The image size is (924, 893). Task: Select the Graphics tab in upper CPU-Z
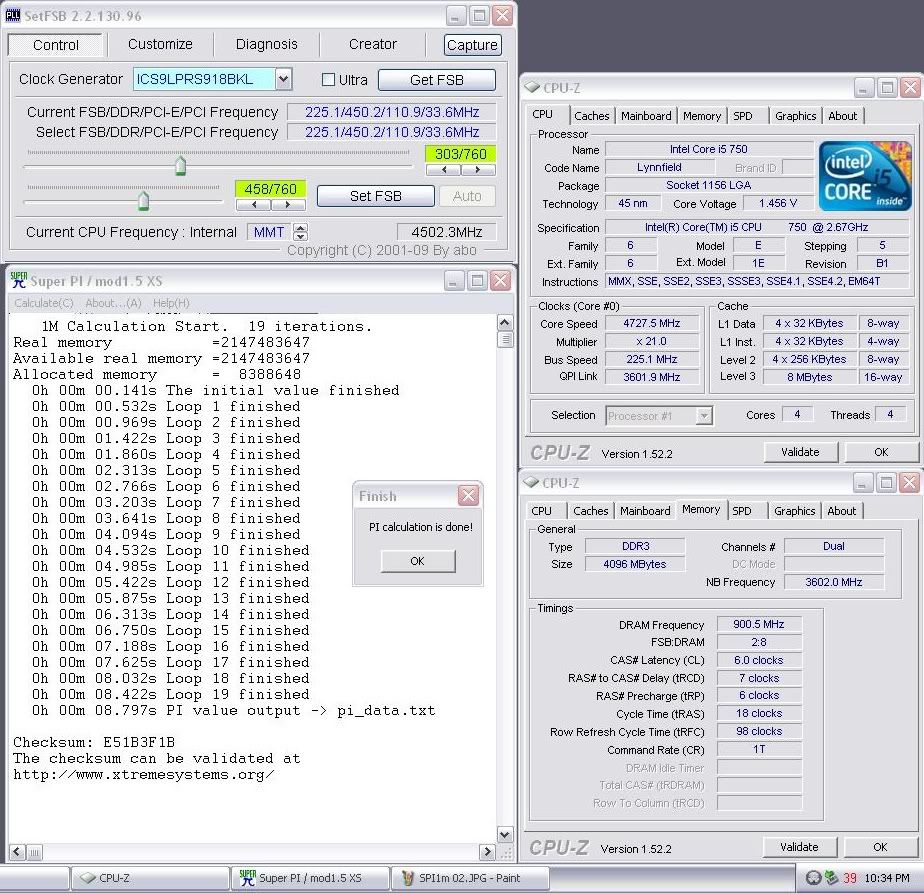(796, 116)
